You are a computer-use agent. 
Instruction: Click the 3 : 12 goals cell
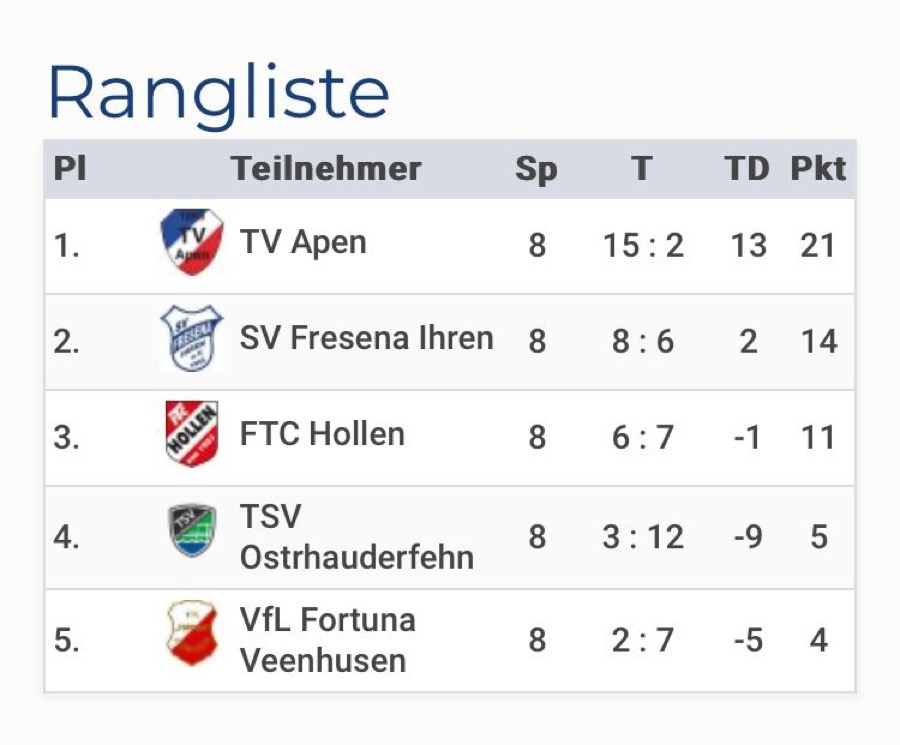click(643, 537)
